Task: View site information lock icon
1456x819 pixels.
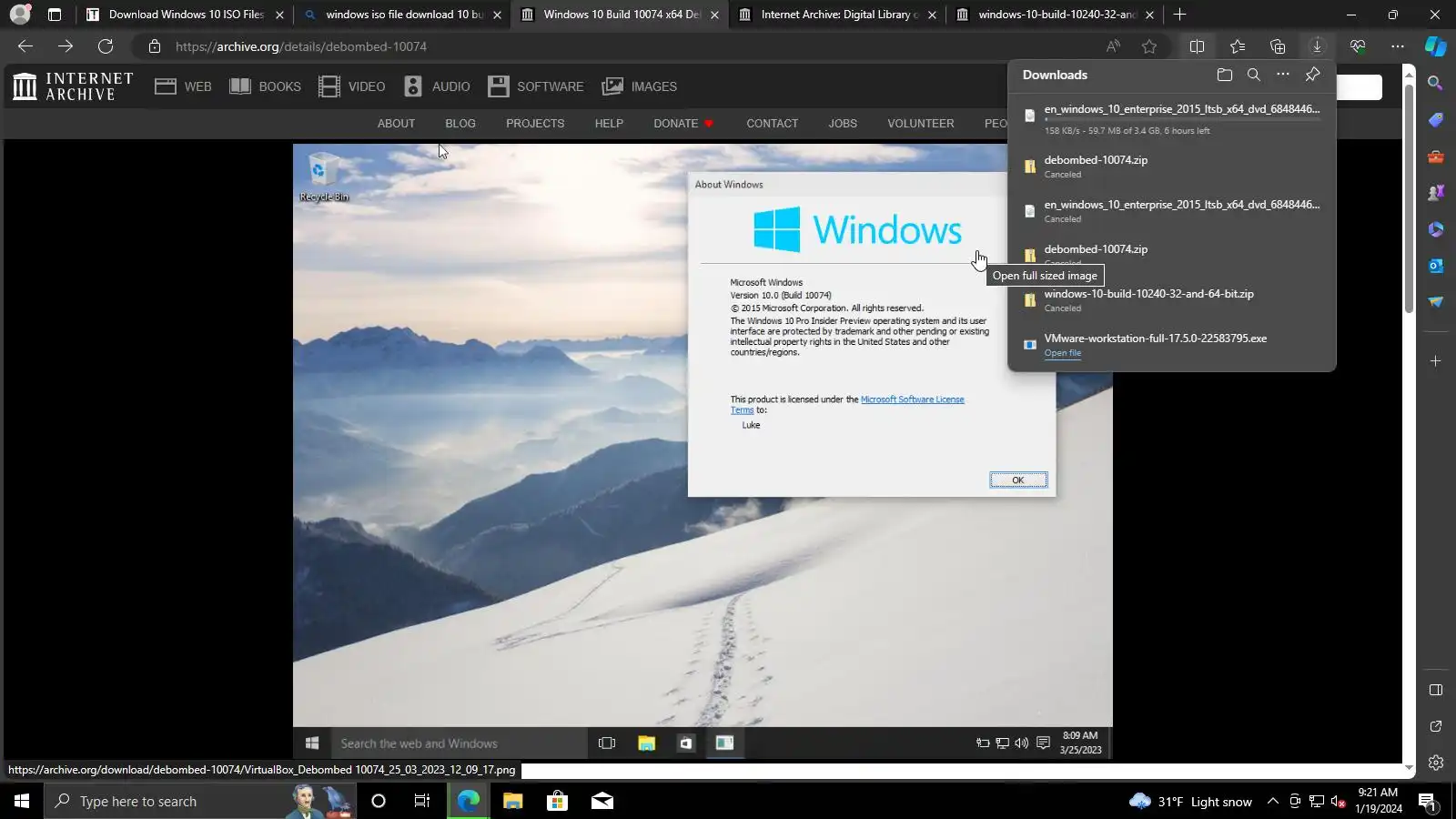Action: pyautogui.click(x=155, y=46)
